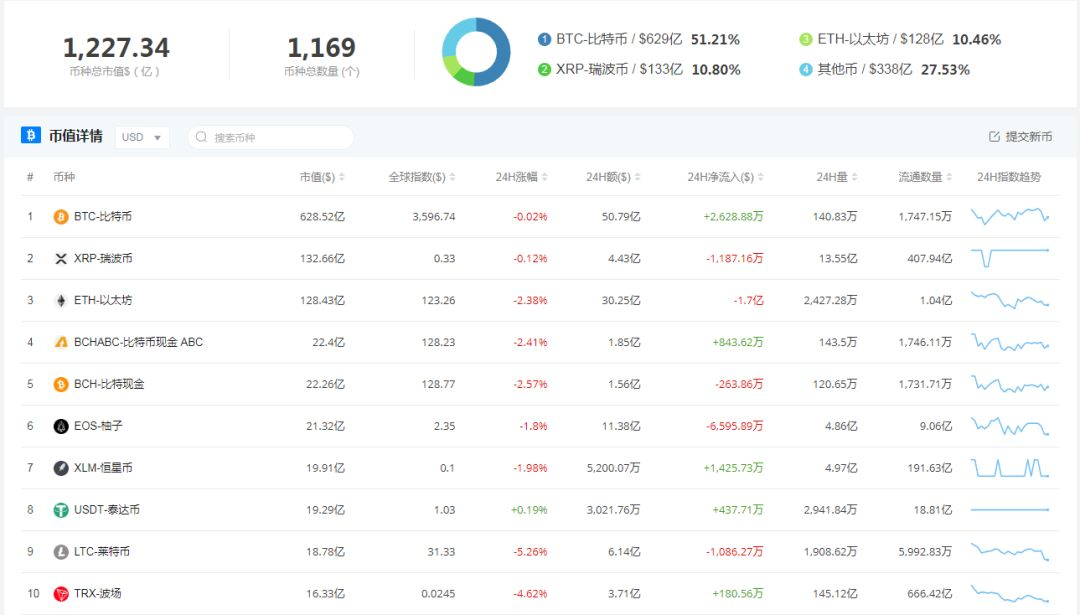View the BTC 24H trend sparkline
The height and width of the screenshot is (615, 1080).
1010,216
